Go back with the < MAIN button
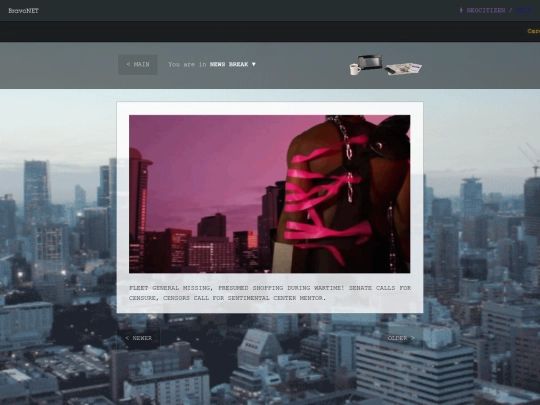 [x=138, y=65]
